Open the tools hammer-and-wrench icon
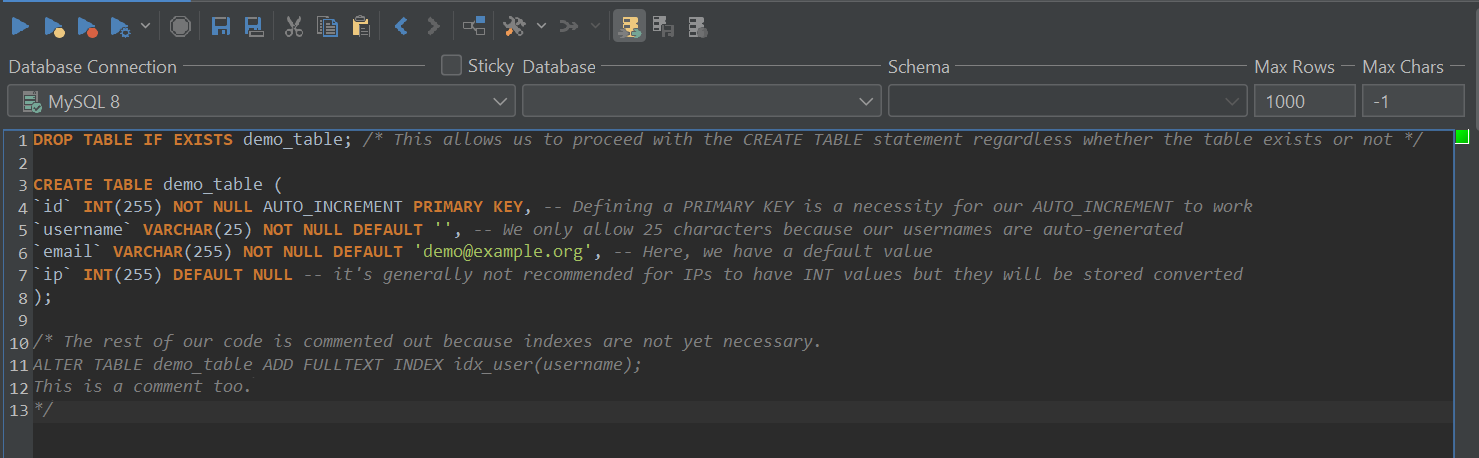This screenshot has height=458, width=1479. coord(514,26)
